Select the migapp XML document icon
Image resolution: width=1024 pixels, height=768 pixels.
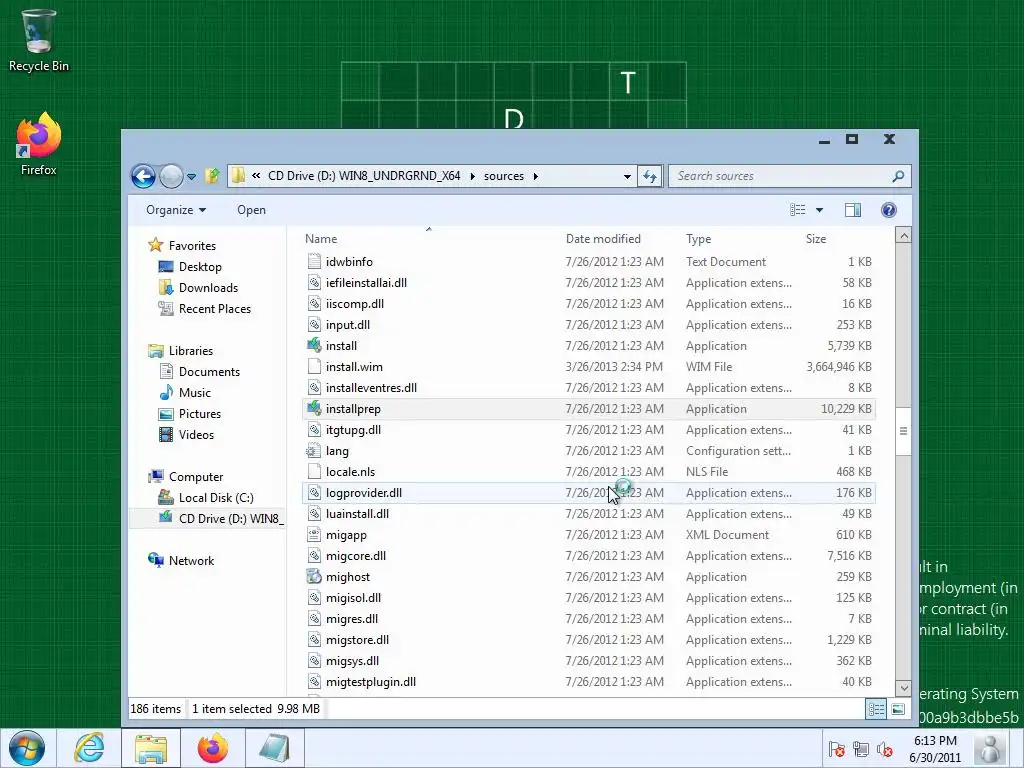tap(314, 535)
